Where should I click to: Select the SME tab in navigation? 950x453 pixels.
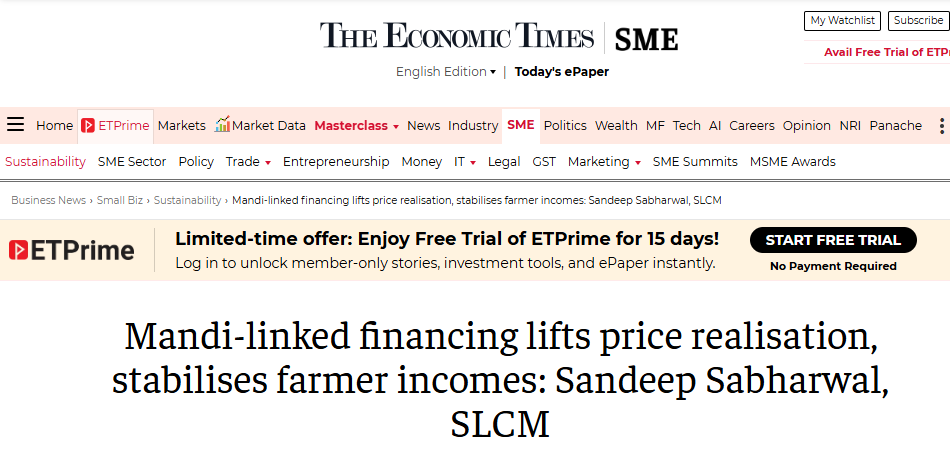coord(520,125)
